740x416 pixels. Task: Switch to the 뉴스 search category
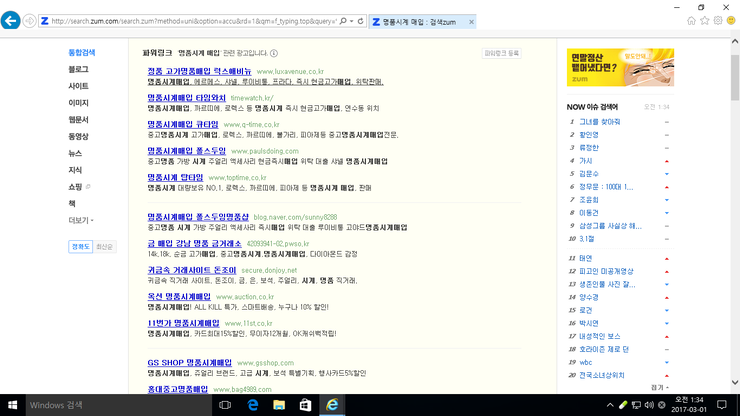click(75, 153)
